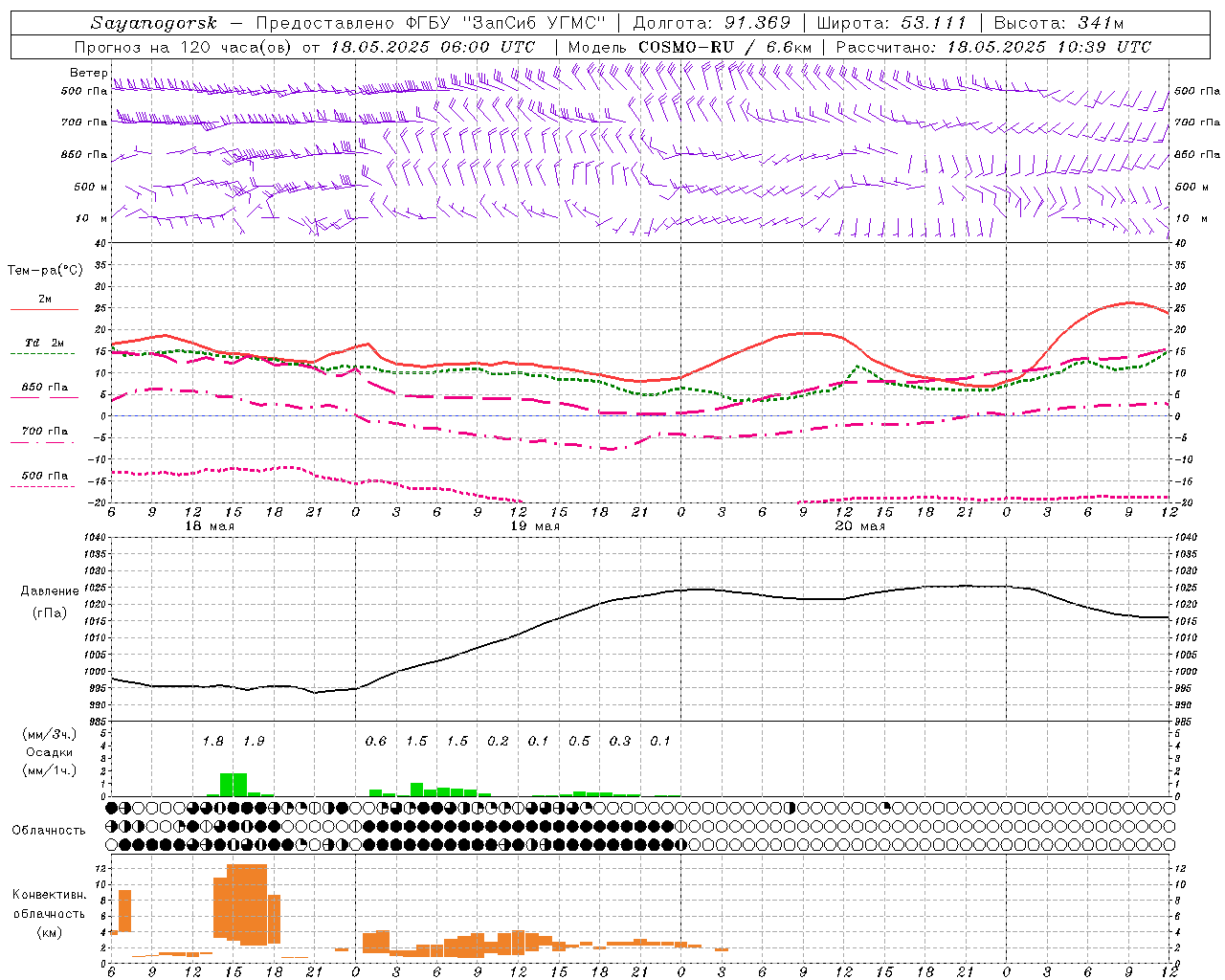Click the Осадки precipitation label

[50, 752]
